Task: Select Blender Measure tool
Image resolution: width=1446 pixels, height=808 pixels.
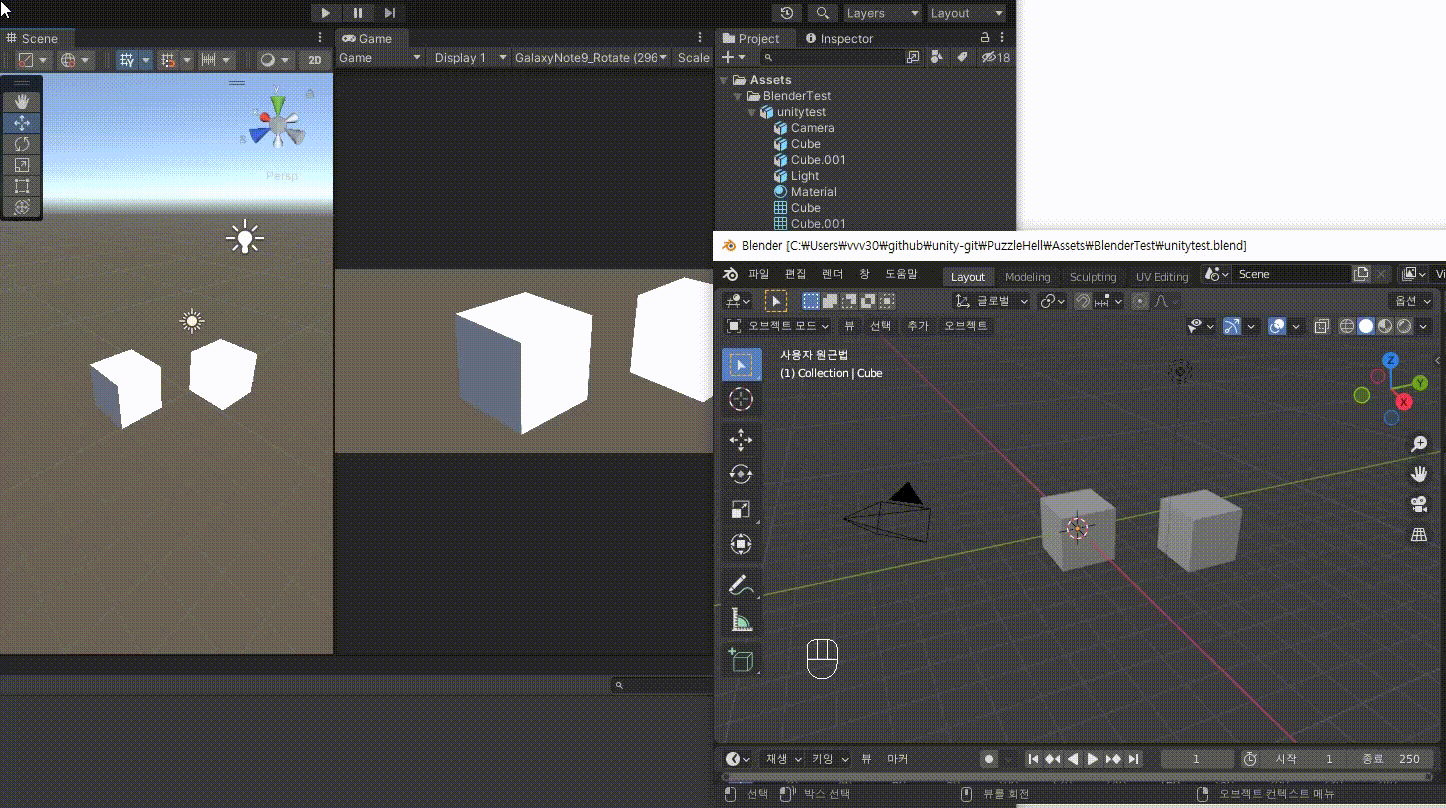Action: click(741, 620)
